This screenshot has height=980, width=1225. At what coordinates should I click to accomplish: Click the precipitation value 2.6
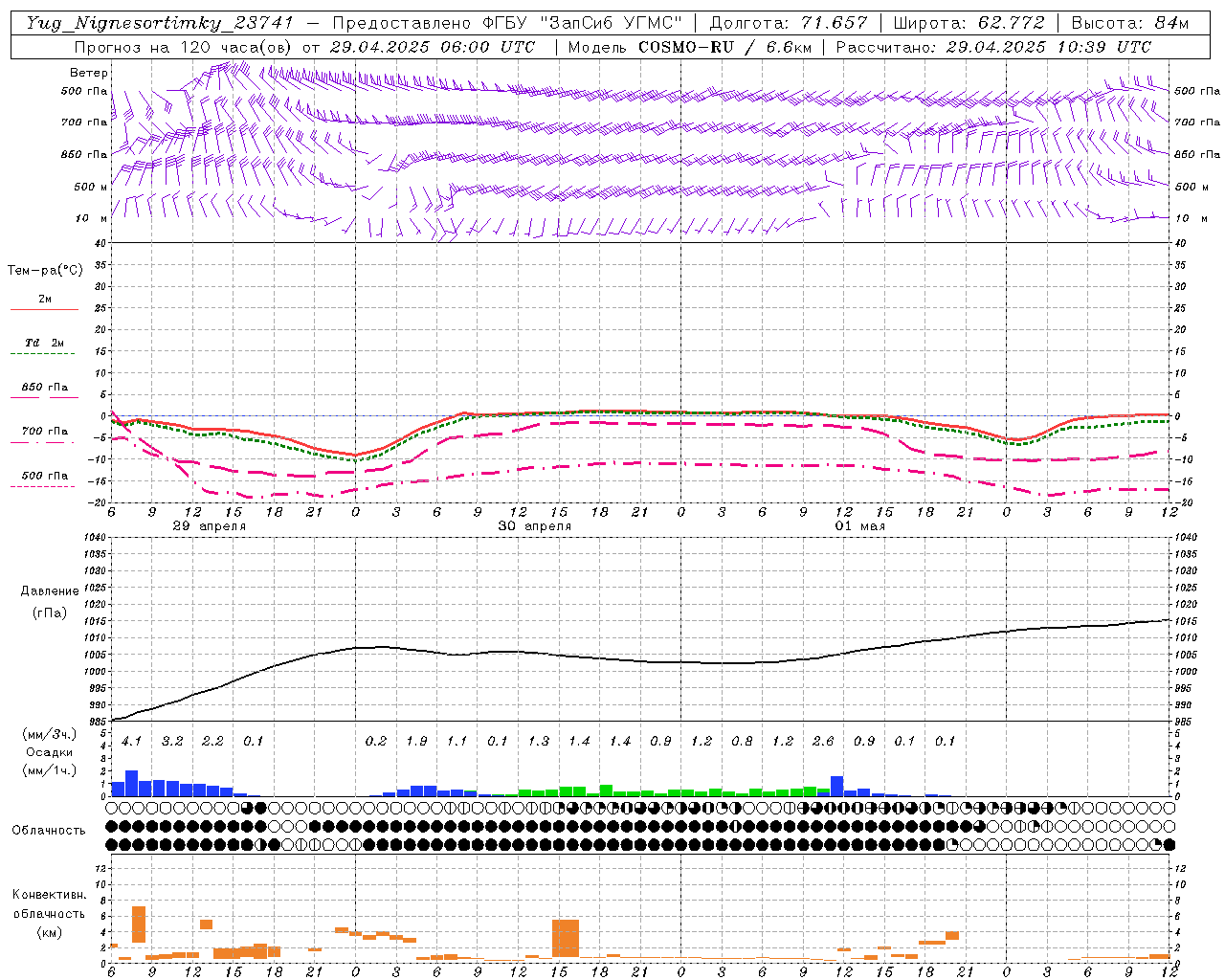pos(823,741)
